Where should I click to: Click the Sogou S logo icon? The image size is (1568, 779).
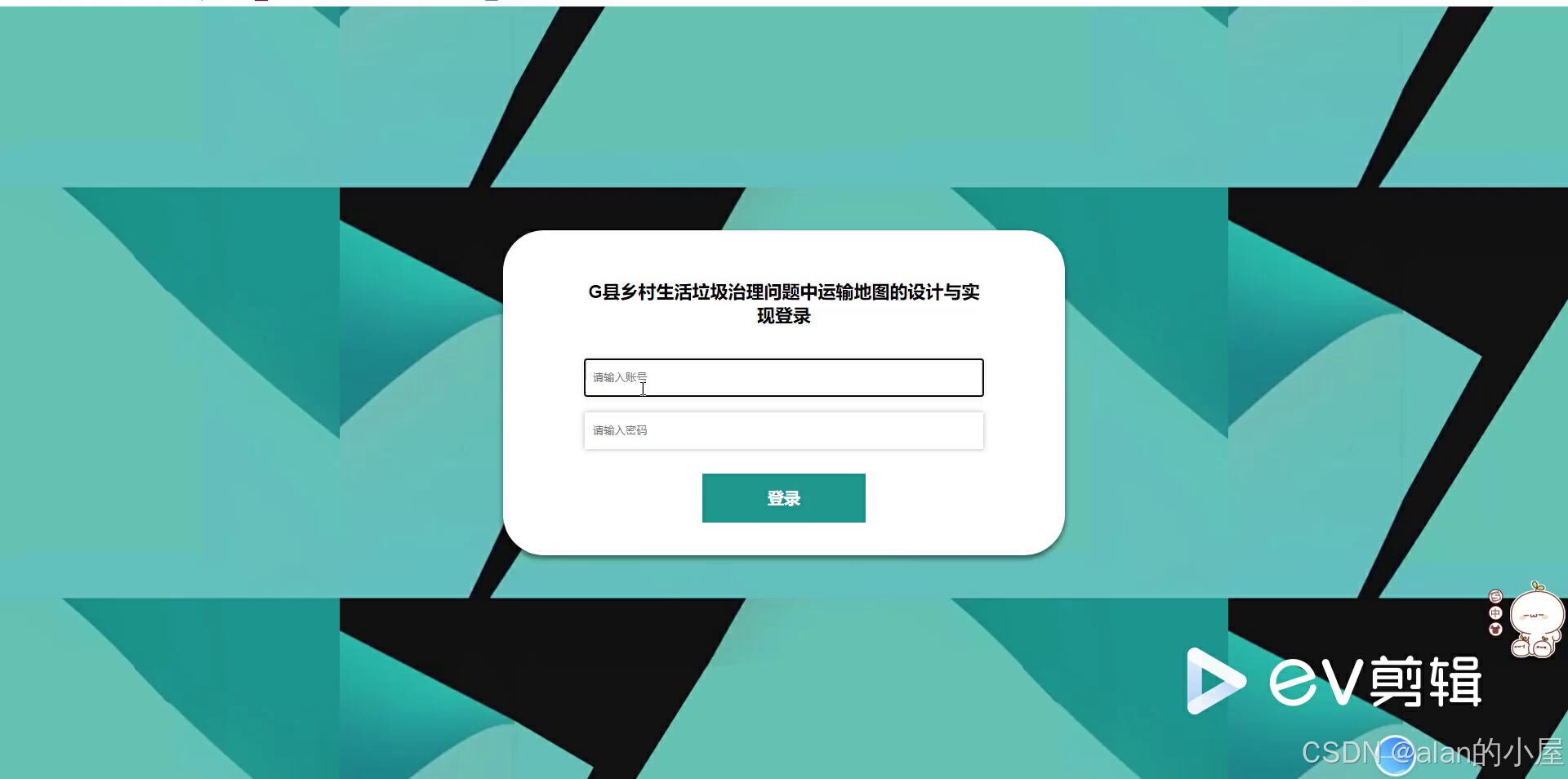[1495, 597]
